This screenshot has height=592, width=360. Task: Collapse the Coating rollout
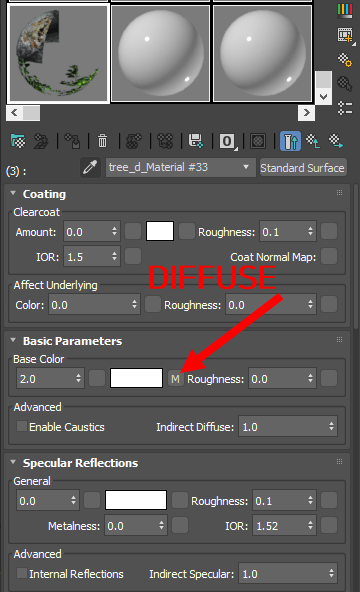point(13,193)
